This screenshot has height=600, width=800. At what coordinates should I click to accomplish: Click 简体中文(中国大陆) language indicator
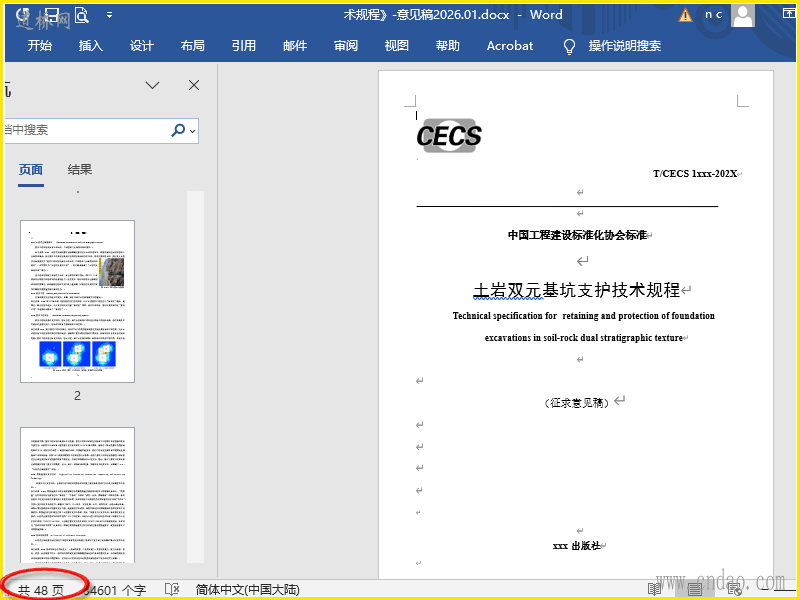(x=247, y=590)
